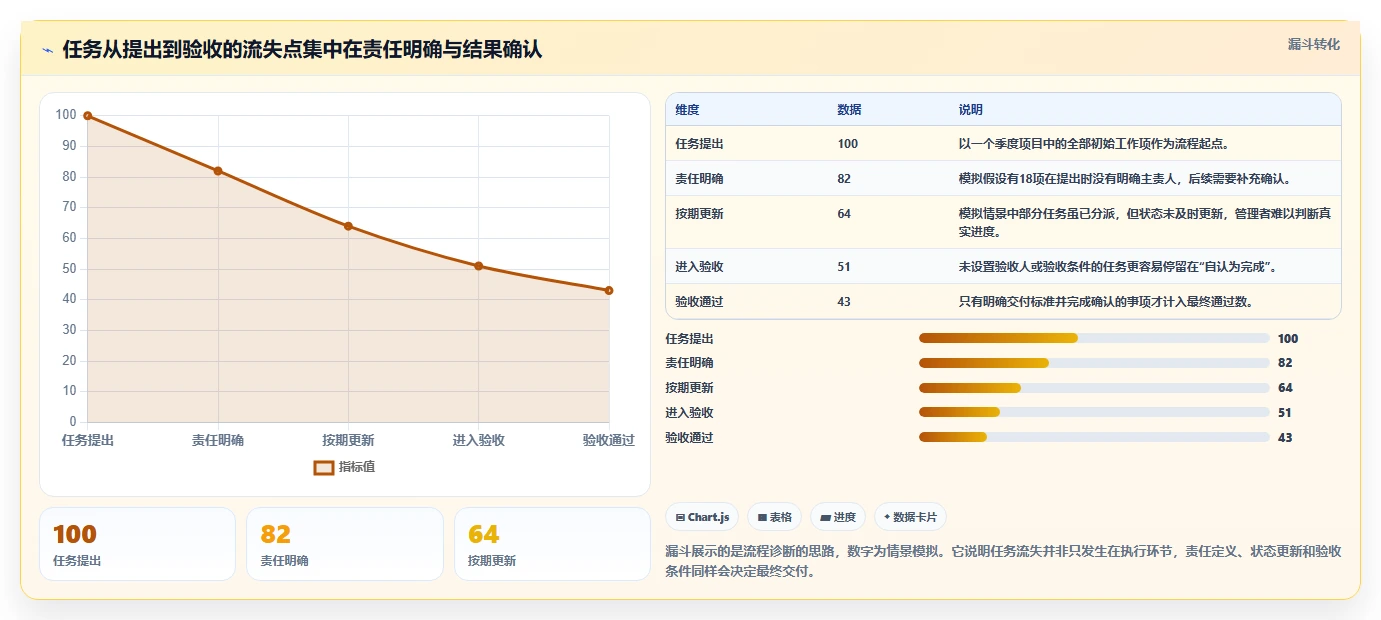Click the 漏斗转化 tag in the header

(1313, 44)
